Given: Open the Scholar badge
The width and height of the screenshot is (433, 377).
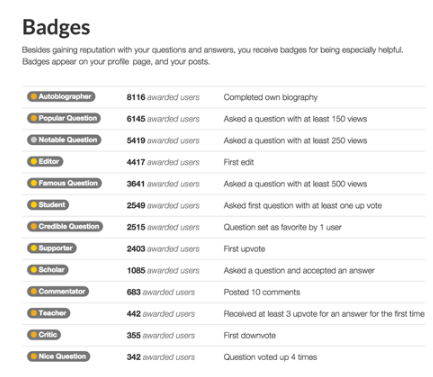Looking at the screenshot, I should [x=48, y=270].
